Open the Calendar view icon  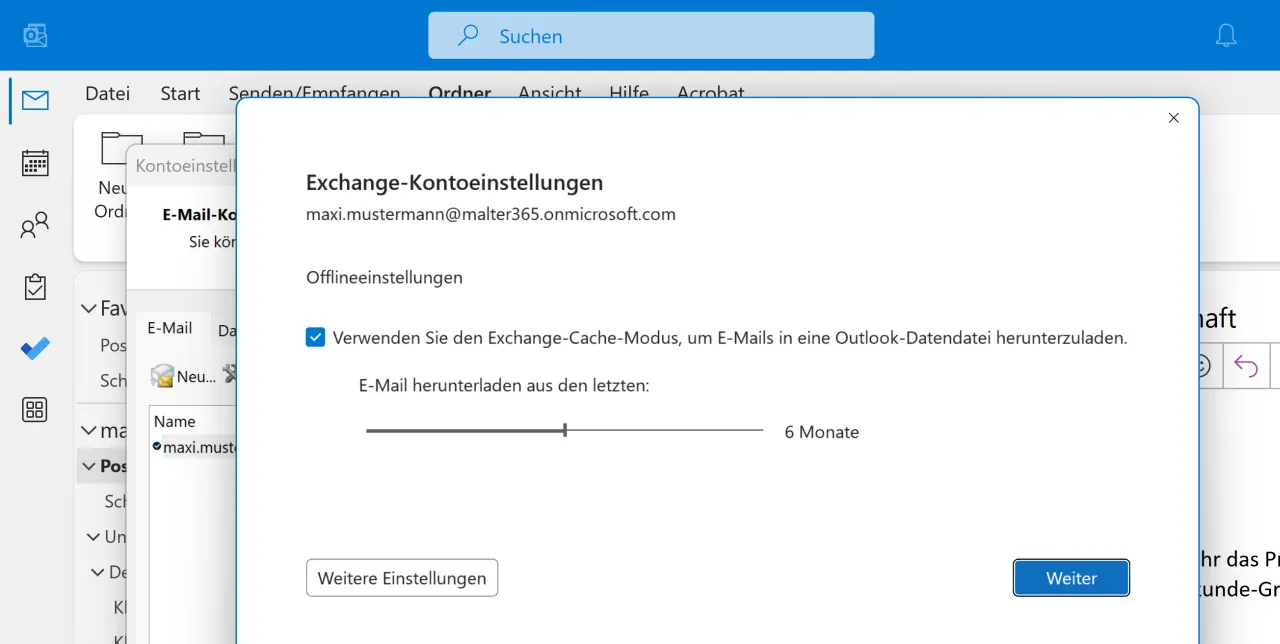pyautogui.click(x=35, y=163)
